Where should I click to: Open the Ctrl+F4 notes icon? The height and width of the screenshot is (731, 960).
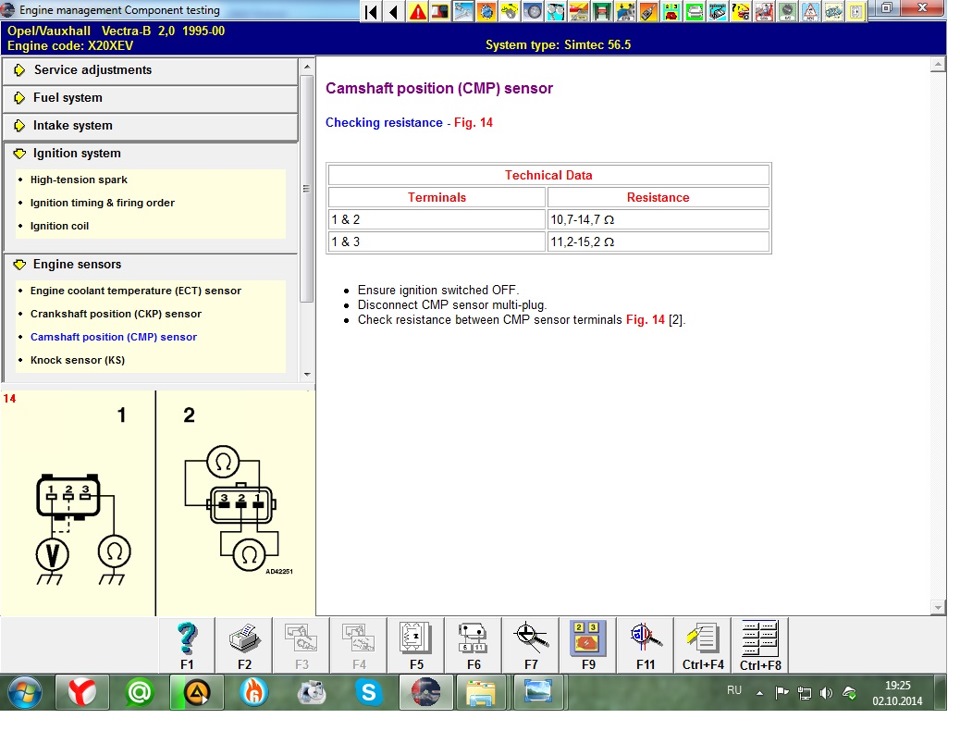(703, 646)
